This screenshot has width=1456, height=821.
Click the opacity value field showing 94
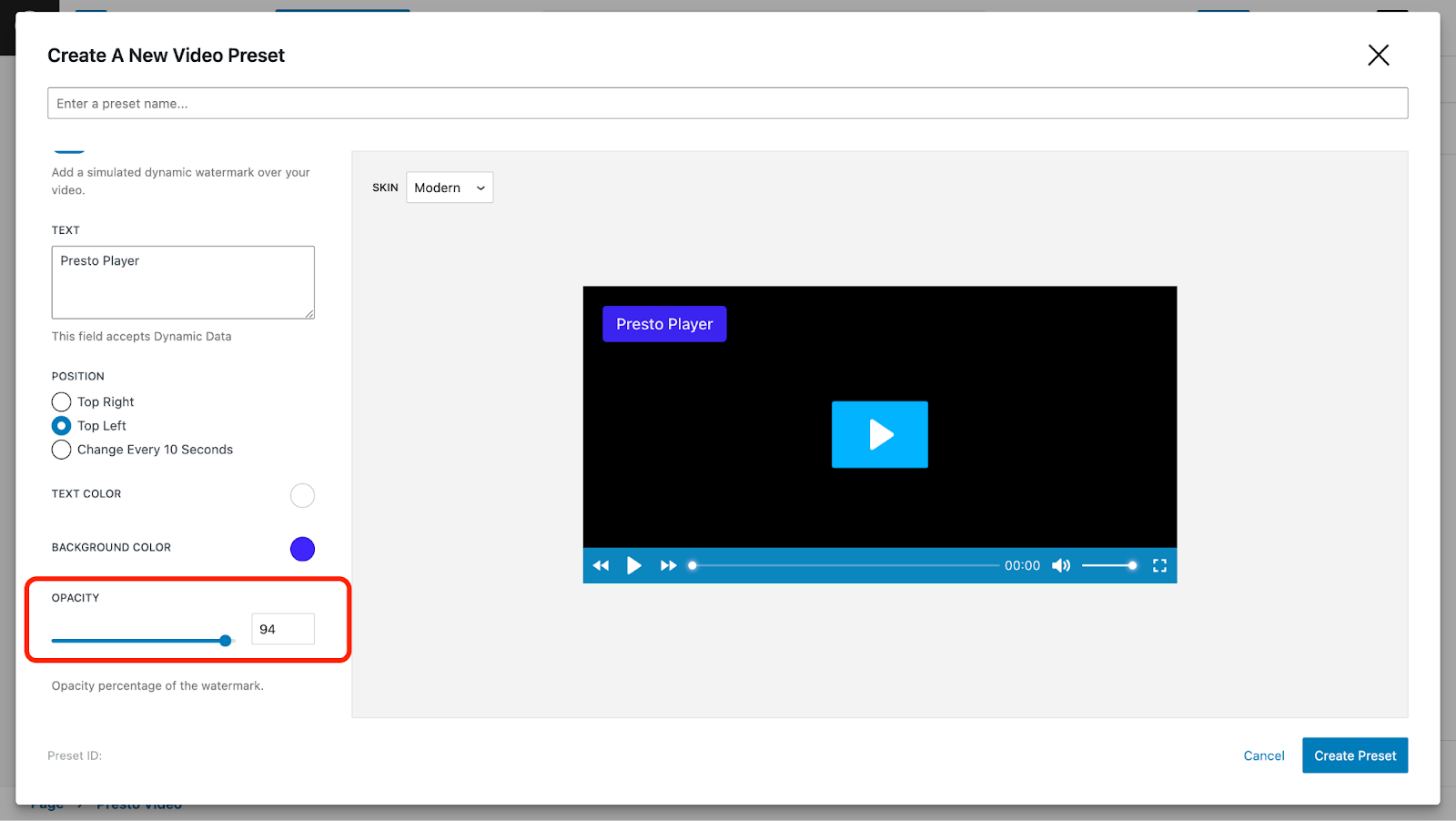282,629
